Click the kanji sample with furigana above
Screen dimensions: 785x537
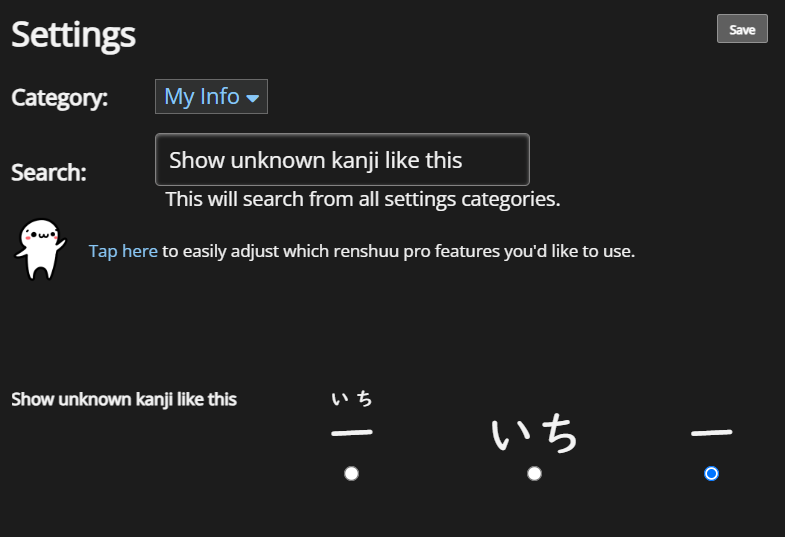pos(352,415)
